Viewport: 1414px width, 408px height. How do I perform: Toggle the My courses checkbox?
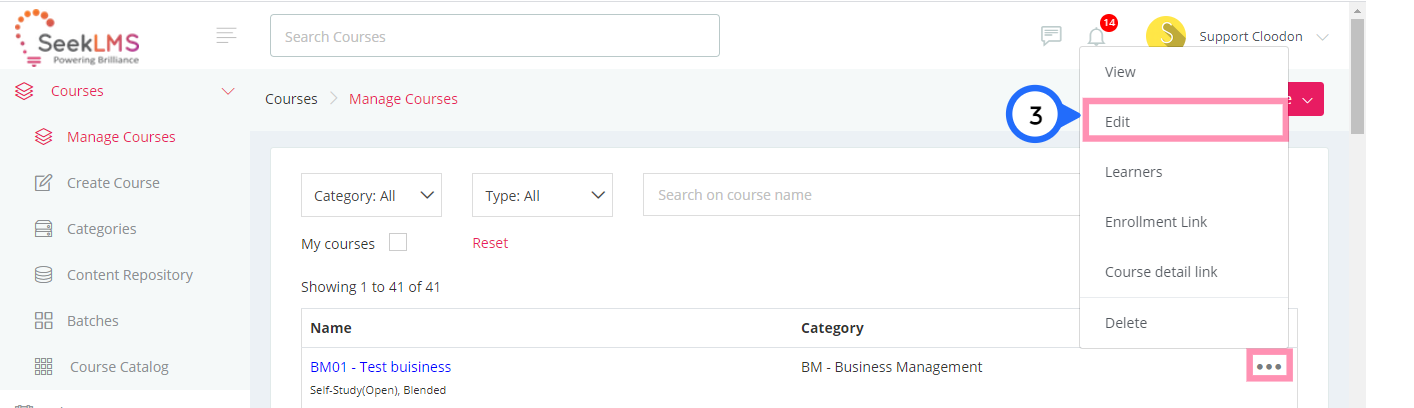pos(398,243)
